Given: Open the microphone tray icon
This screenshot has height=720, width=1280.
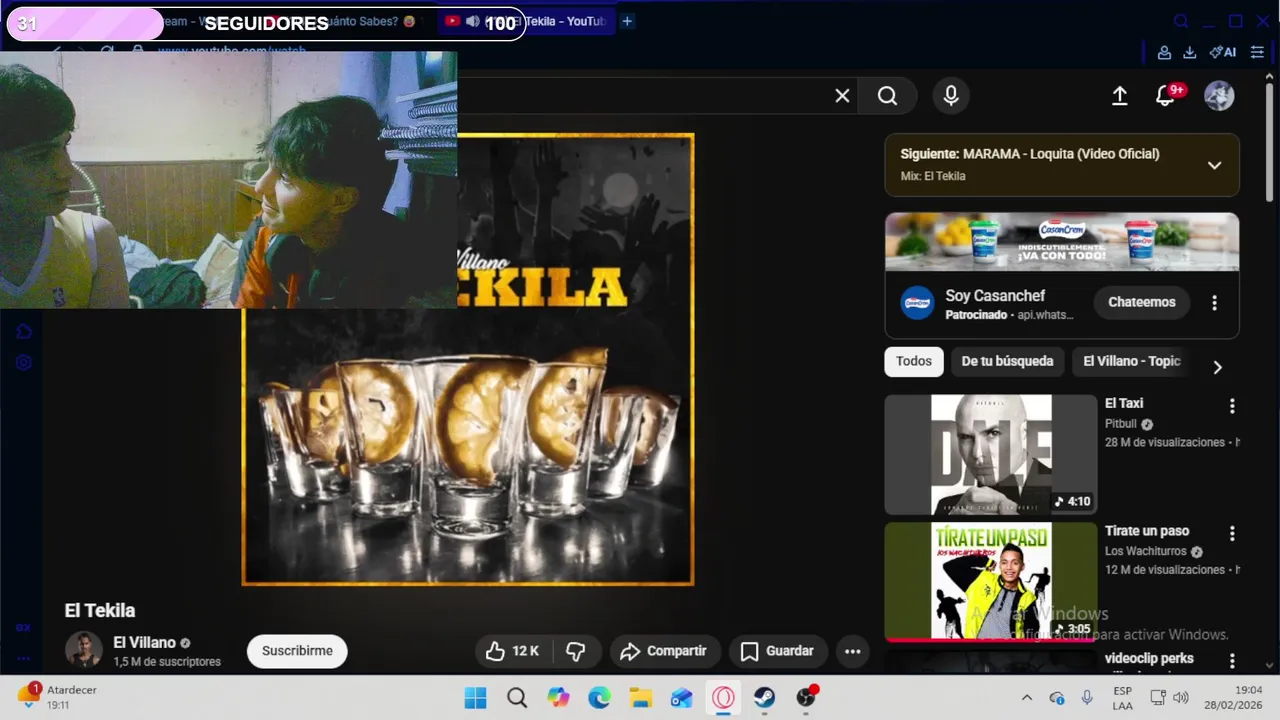Looking at the screenshot, I should tap(1087, 698).
